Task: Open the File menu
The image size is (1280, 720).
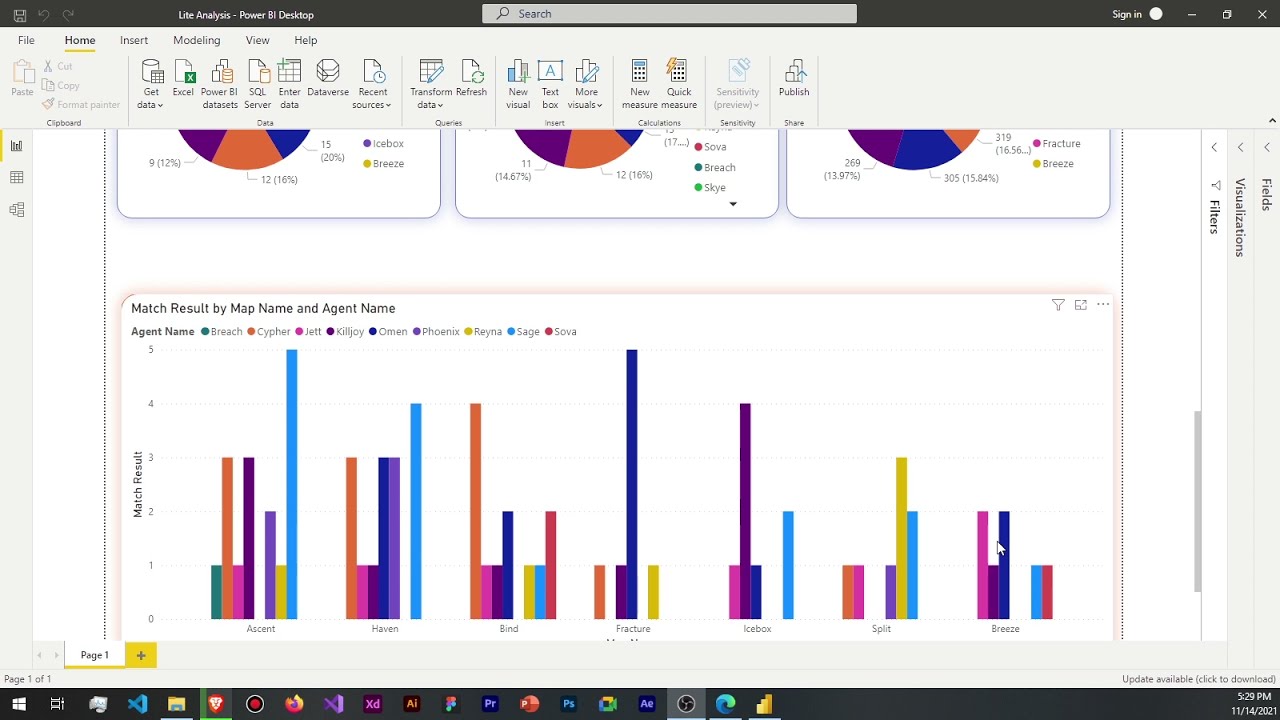Action: click(26, 40)
